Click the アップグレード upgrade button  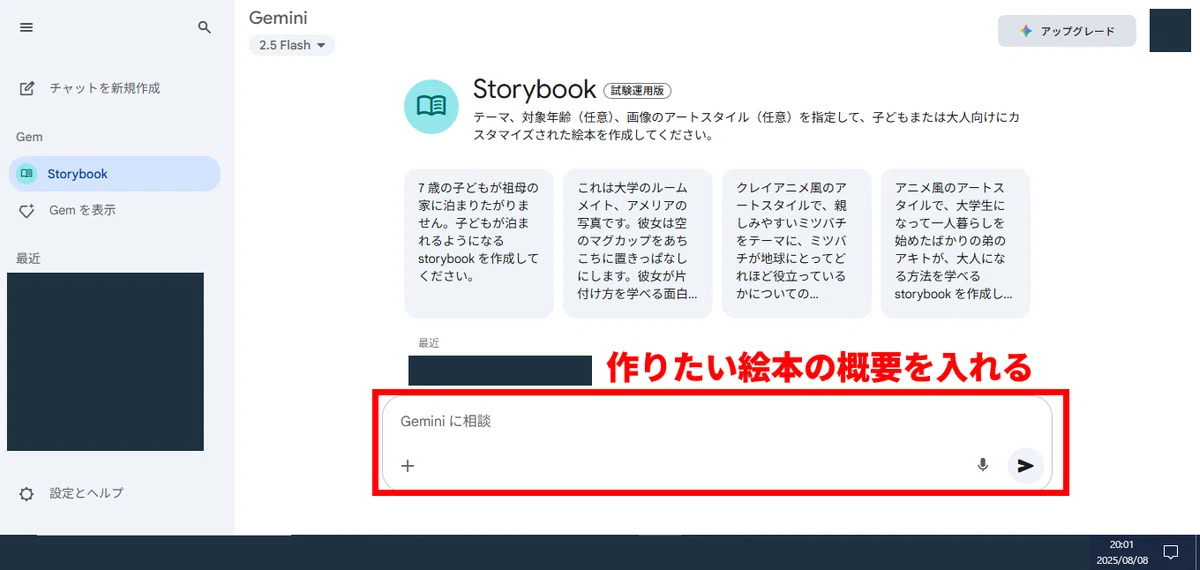click(x=1067, y=31)
